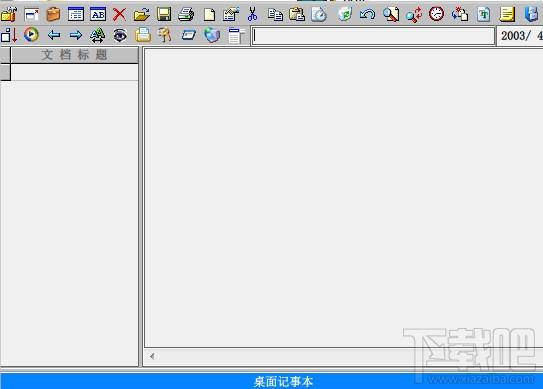The image size is (543, 389).
Task: Click the red clock icon
Action: click(x=436, y=14)
